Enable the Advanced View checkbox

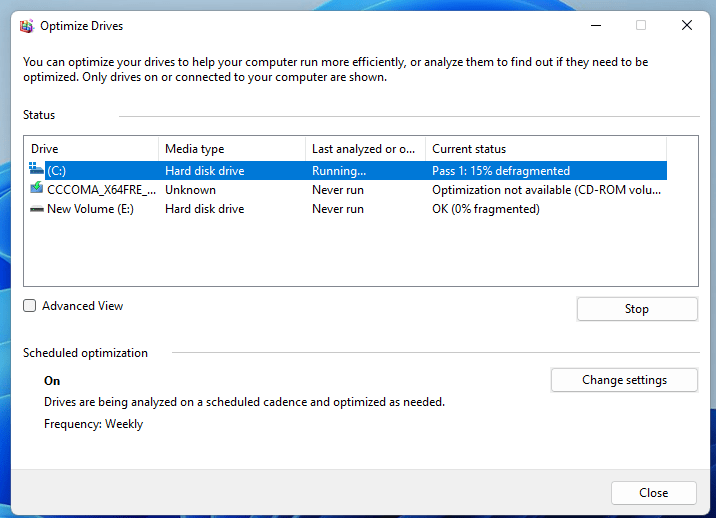pos(30,306)
